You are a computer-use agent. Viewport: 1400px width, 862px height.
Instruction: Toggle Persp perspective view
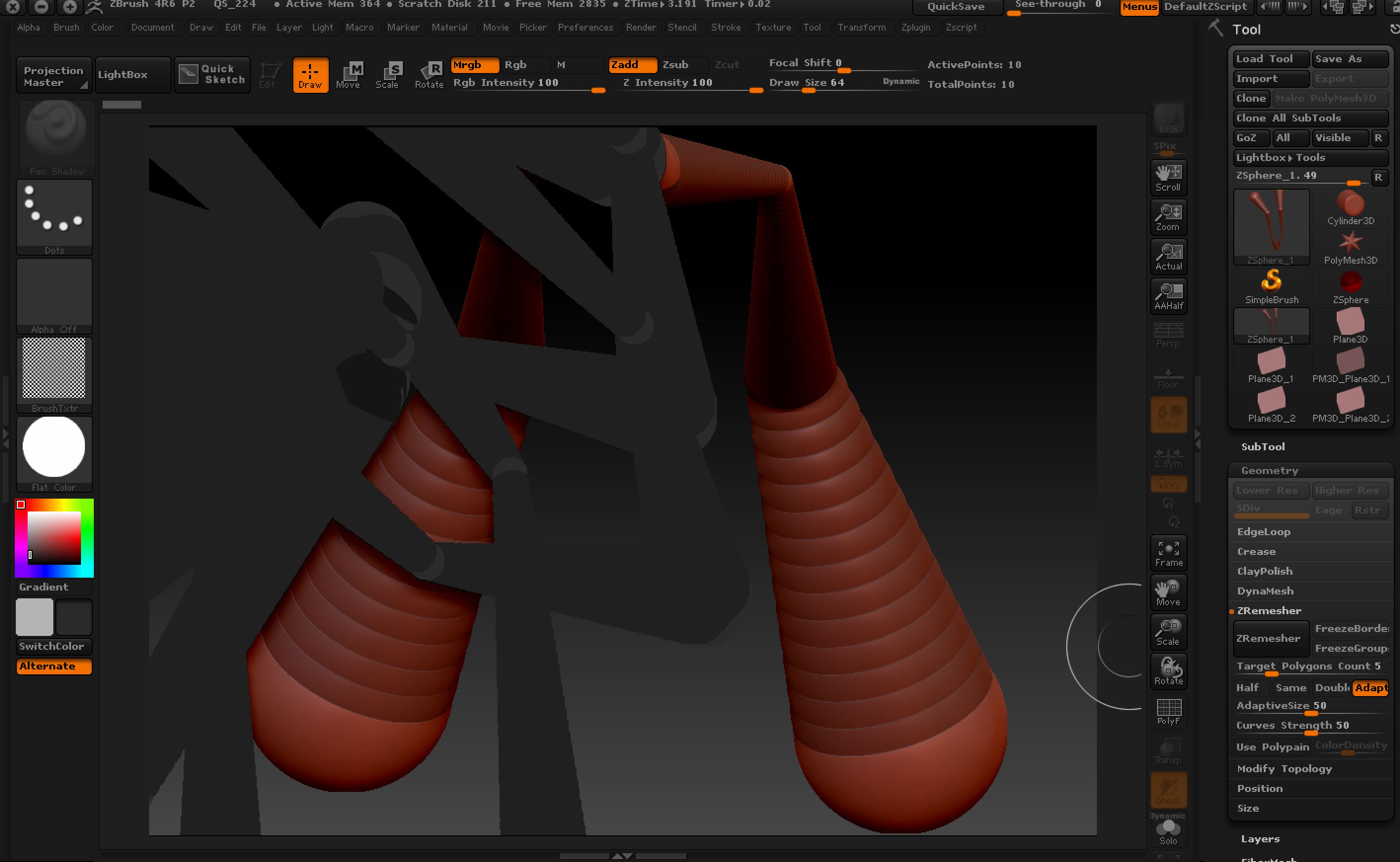1168,334
